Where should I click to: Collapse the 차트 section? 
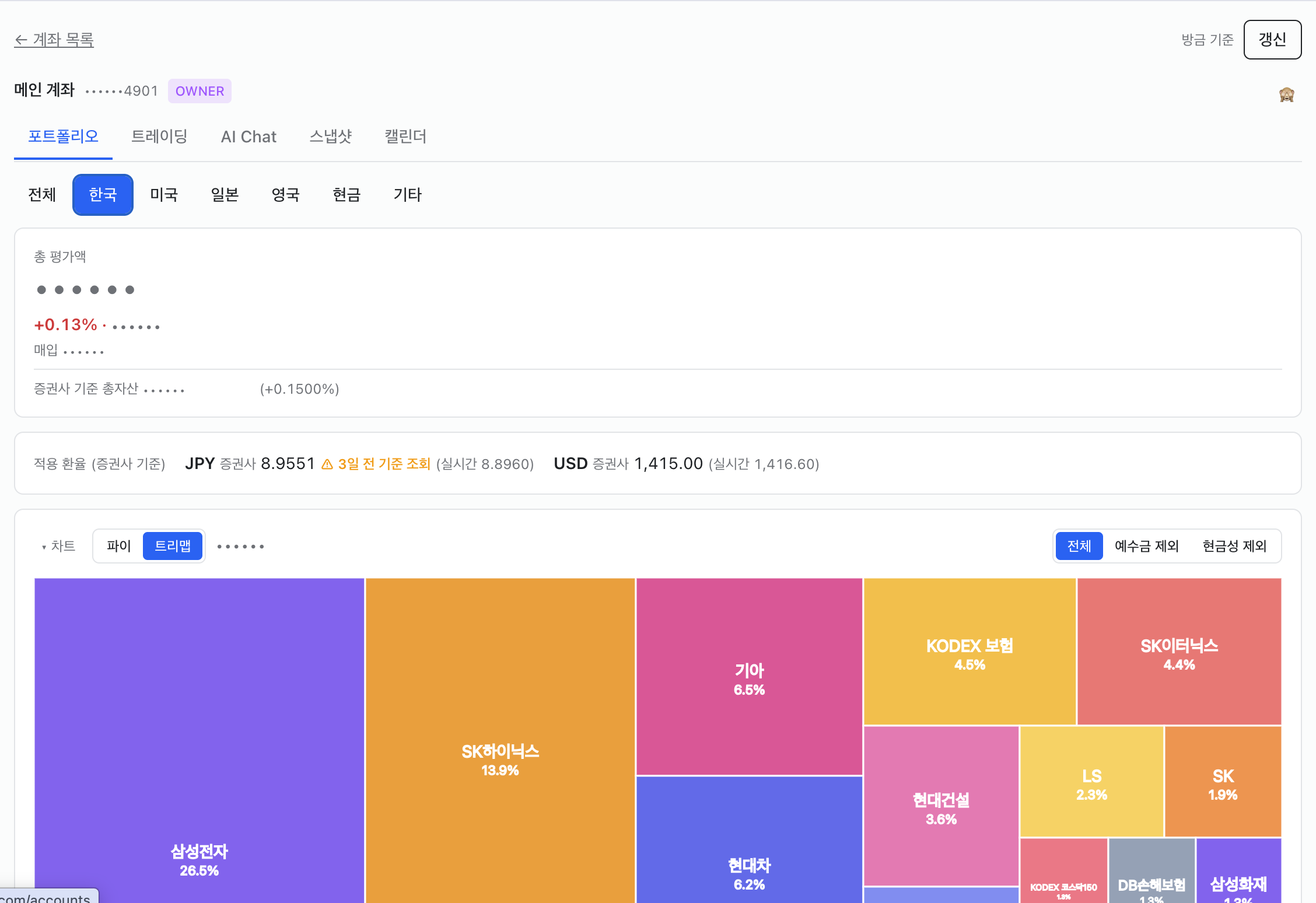point(58,546)
